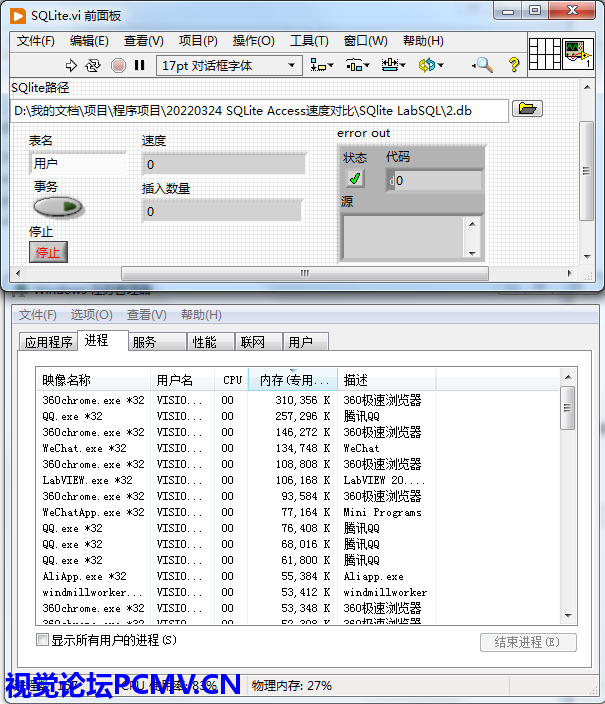Toggle the 事务 switch
This screenshot has width=605, height=704.
coord(59,207)
